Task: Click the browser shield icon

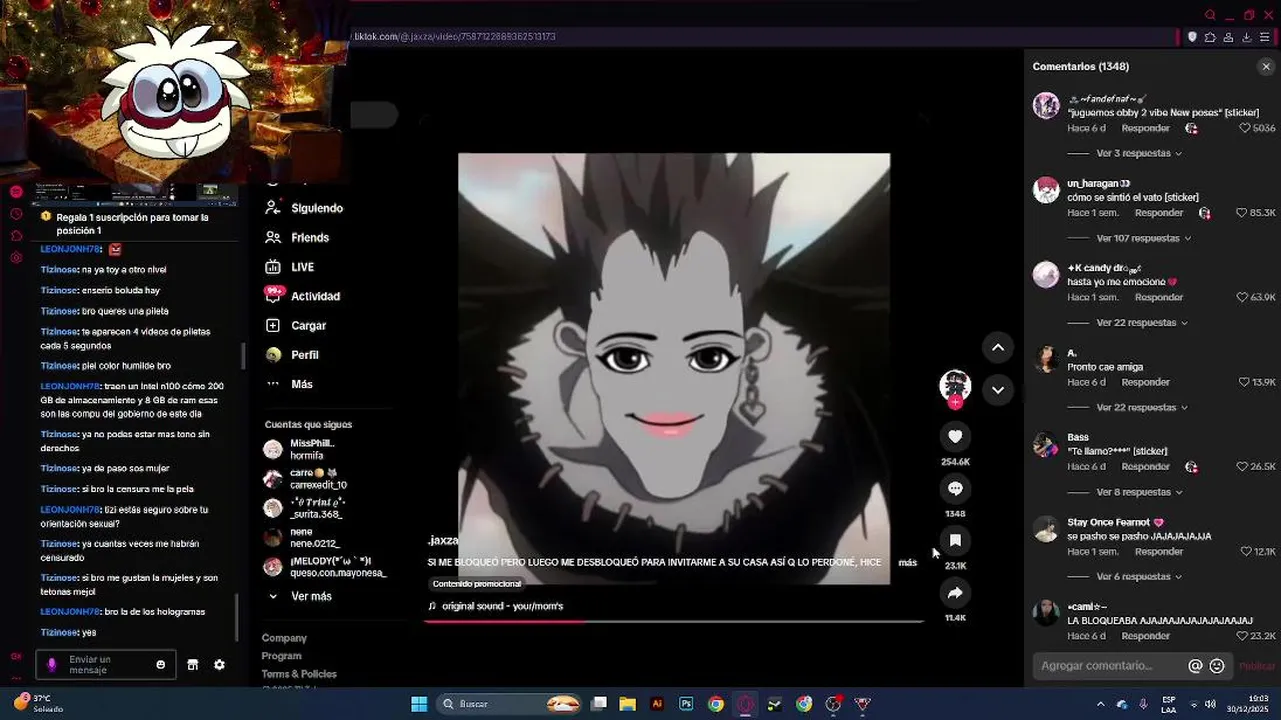Action: 1192,37
